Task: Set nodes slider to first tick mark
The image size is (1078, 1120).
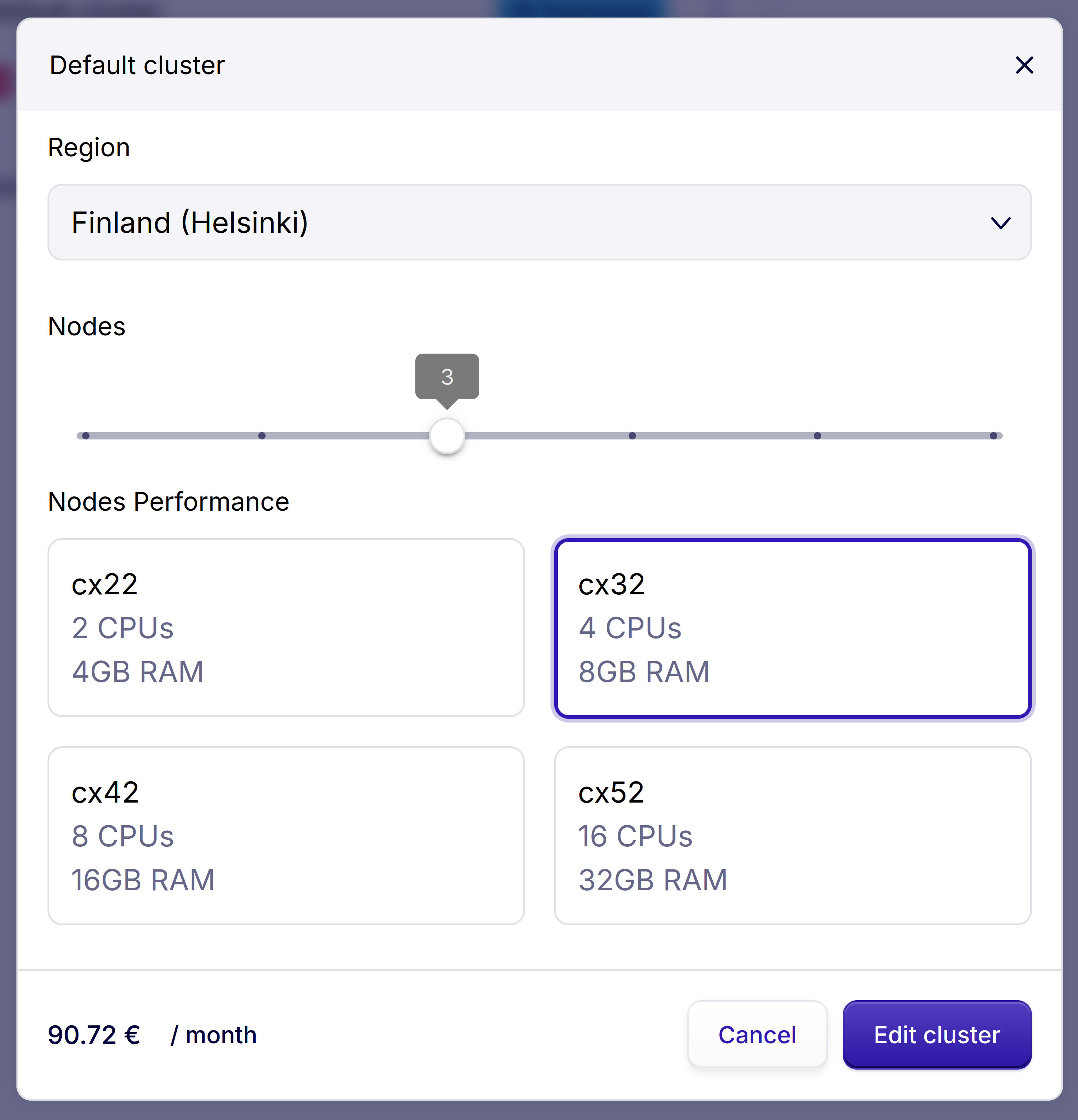Action: pos(86,436)
